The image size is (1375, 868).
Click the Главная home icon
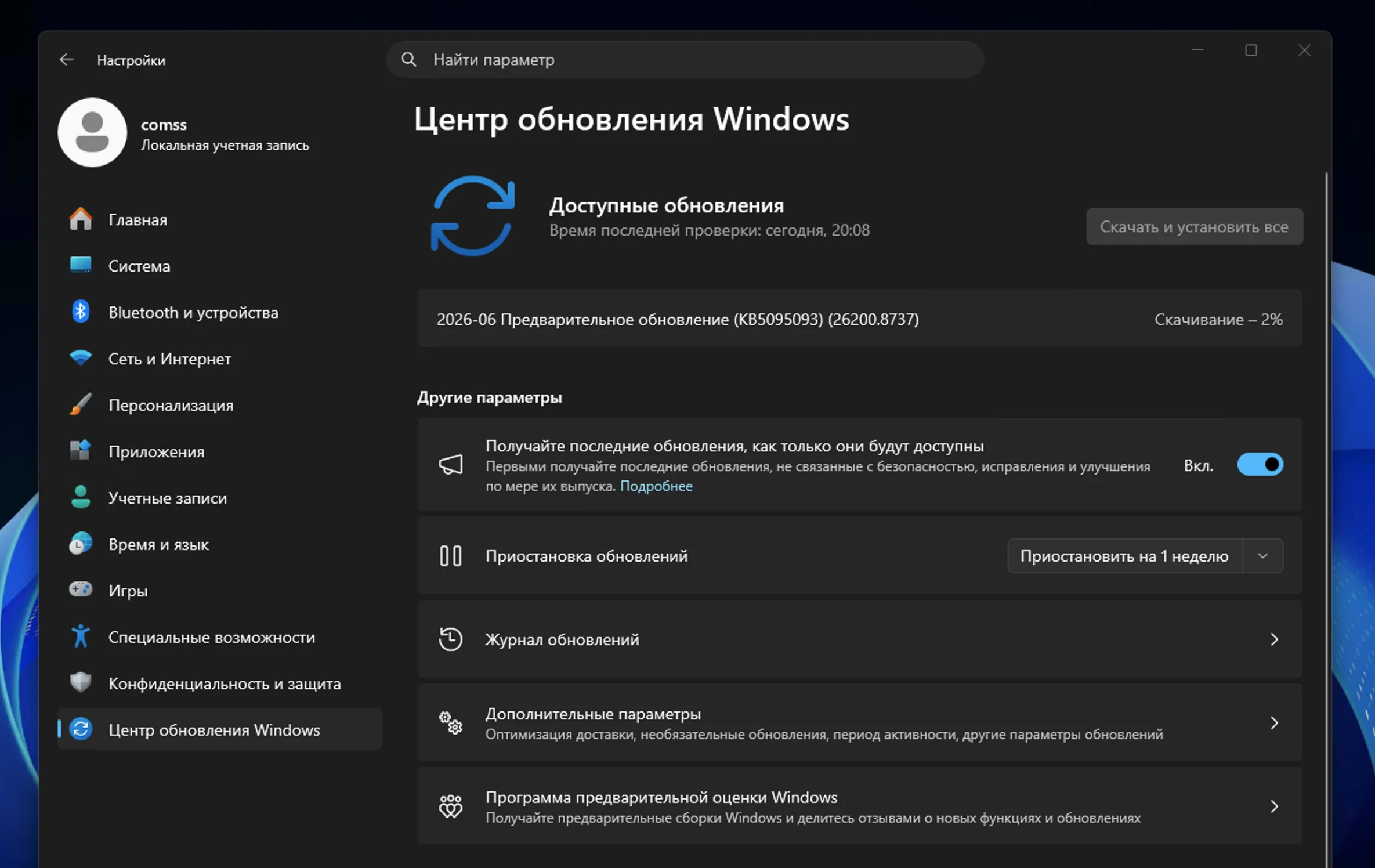[81, 219]
